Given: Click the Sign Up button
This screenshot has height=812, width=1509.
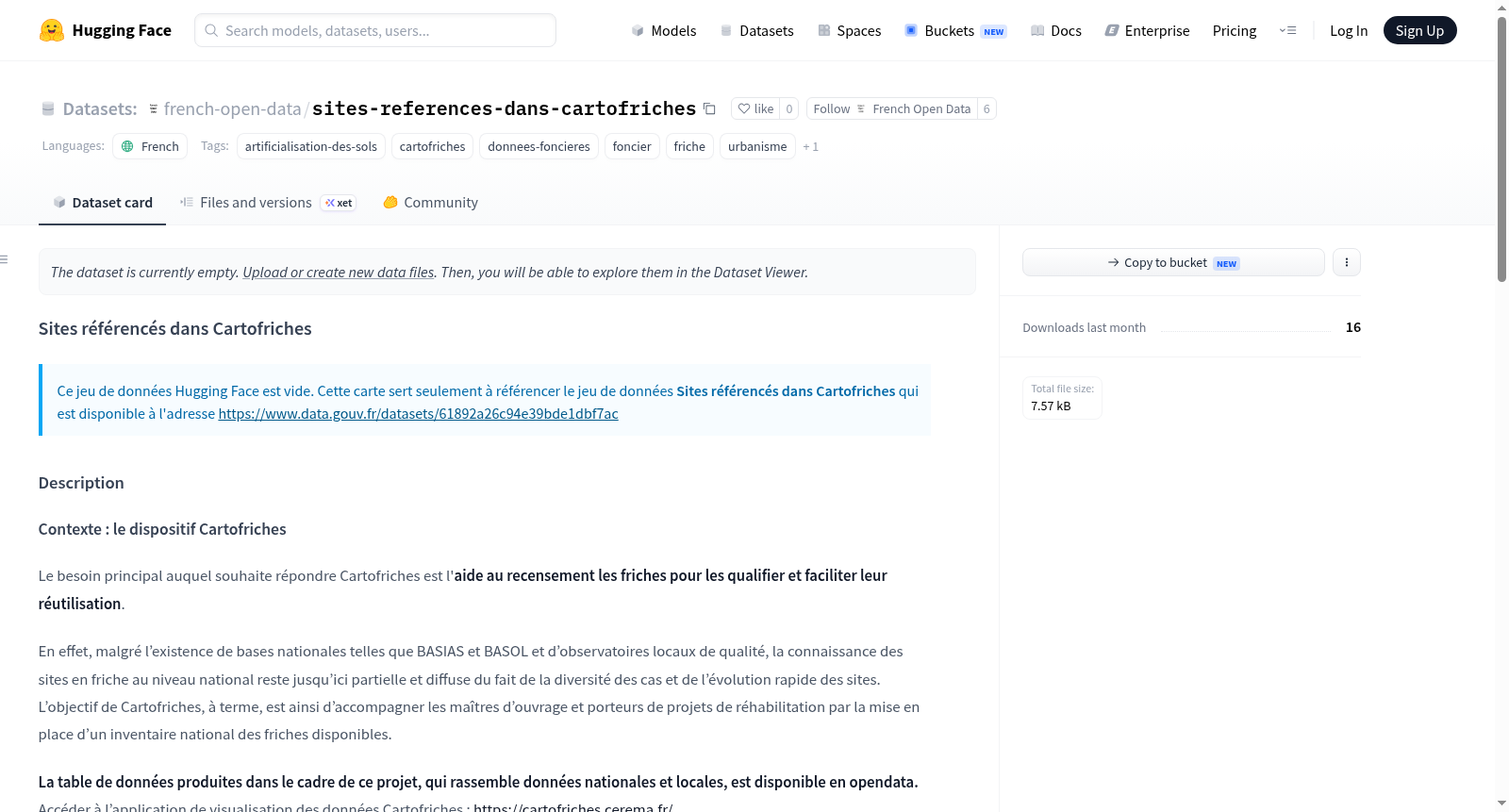Looking at the screenshot, I should [x=1419, y=30].
